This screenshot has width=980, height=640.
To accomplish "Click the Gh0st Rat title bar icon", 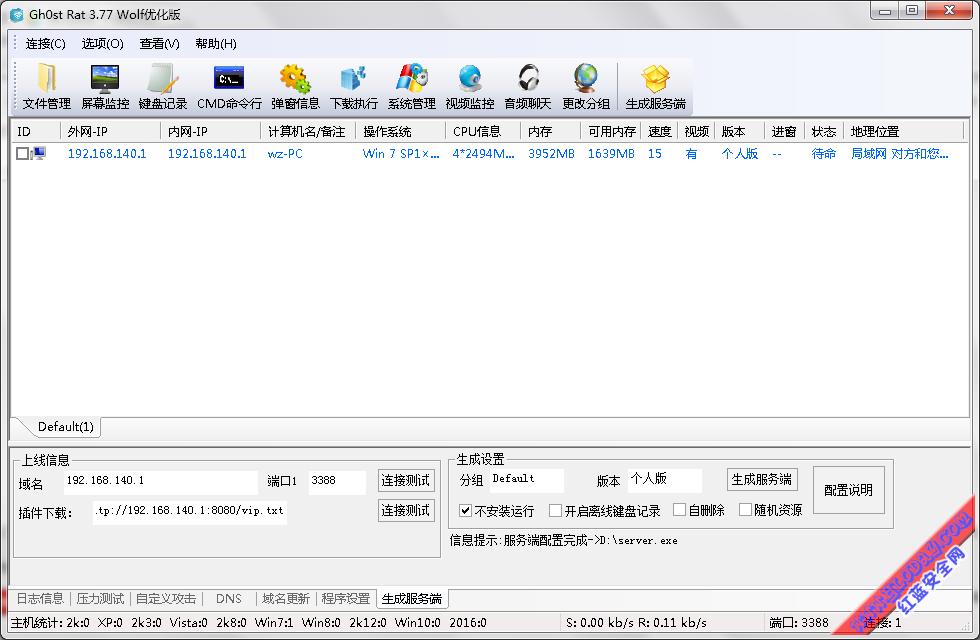I will click(17, 14).
